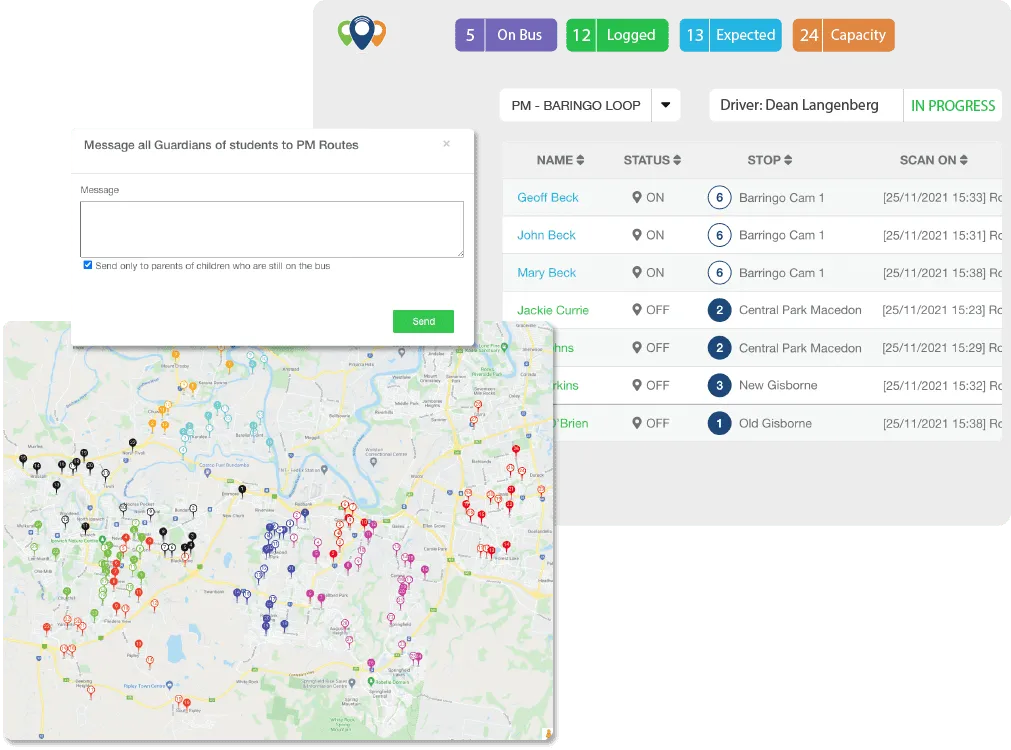Click the "12 Logged" counter badge
This screenshot has height=750, width=1011.
pyautogui.click(x=617, y=34)
